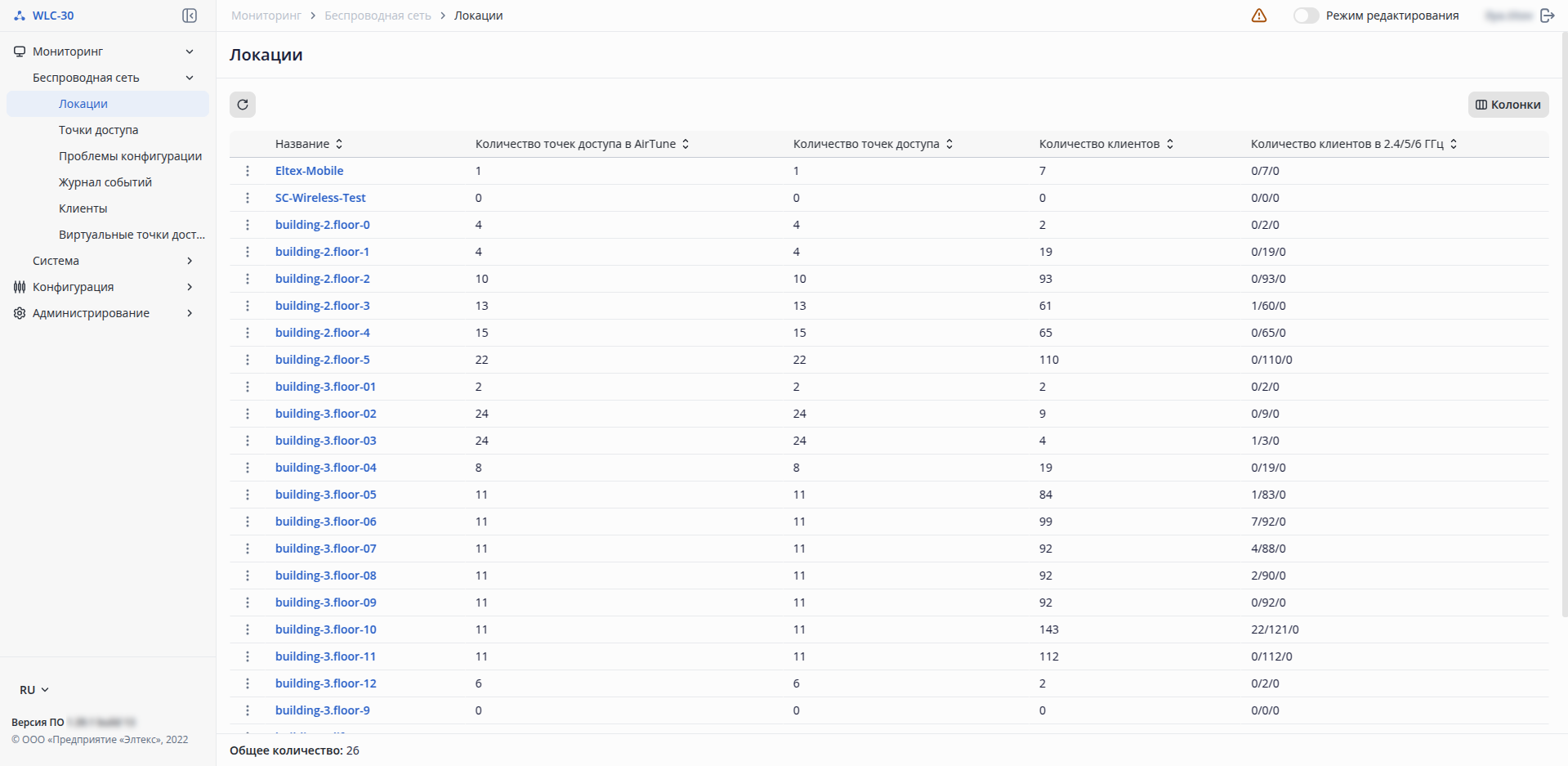1568x766 pixels.
Task: Toggle the Режим редактирования switch
Action: coord(1306,16)
